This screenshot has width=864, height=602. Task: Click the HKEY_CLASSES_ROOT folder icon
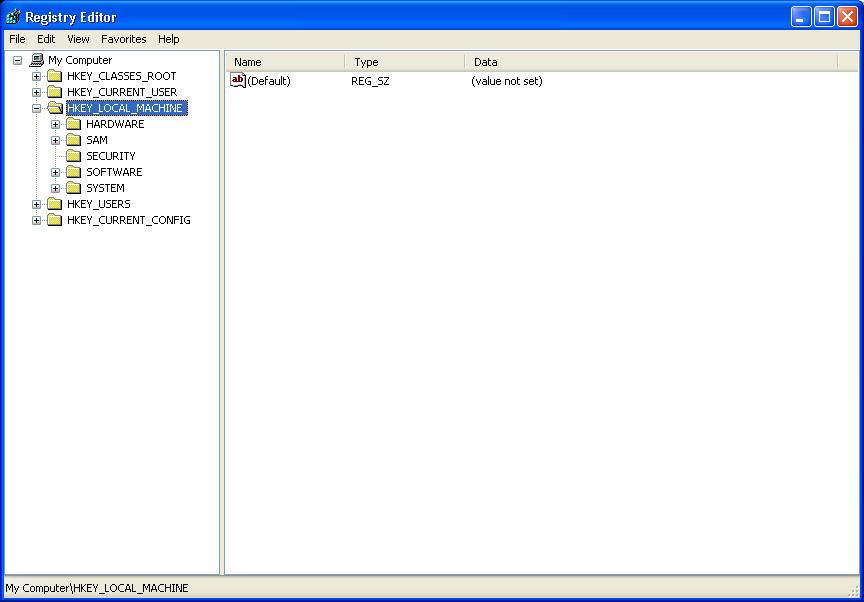55,76
